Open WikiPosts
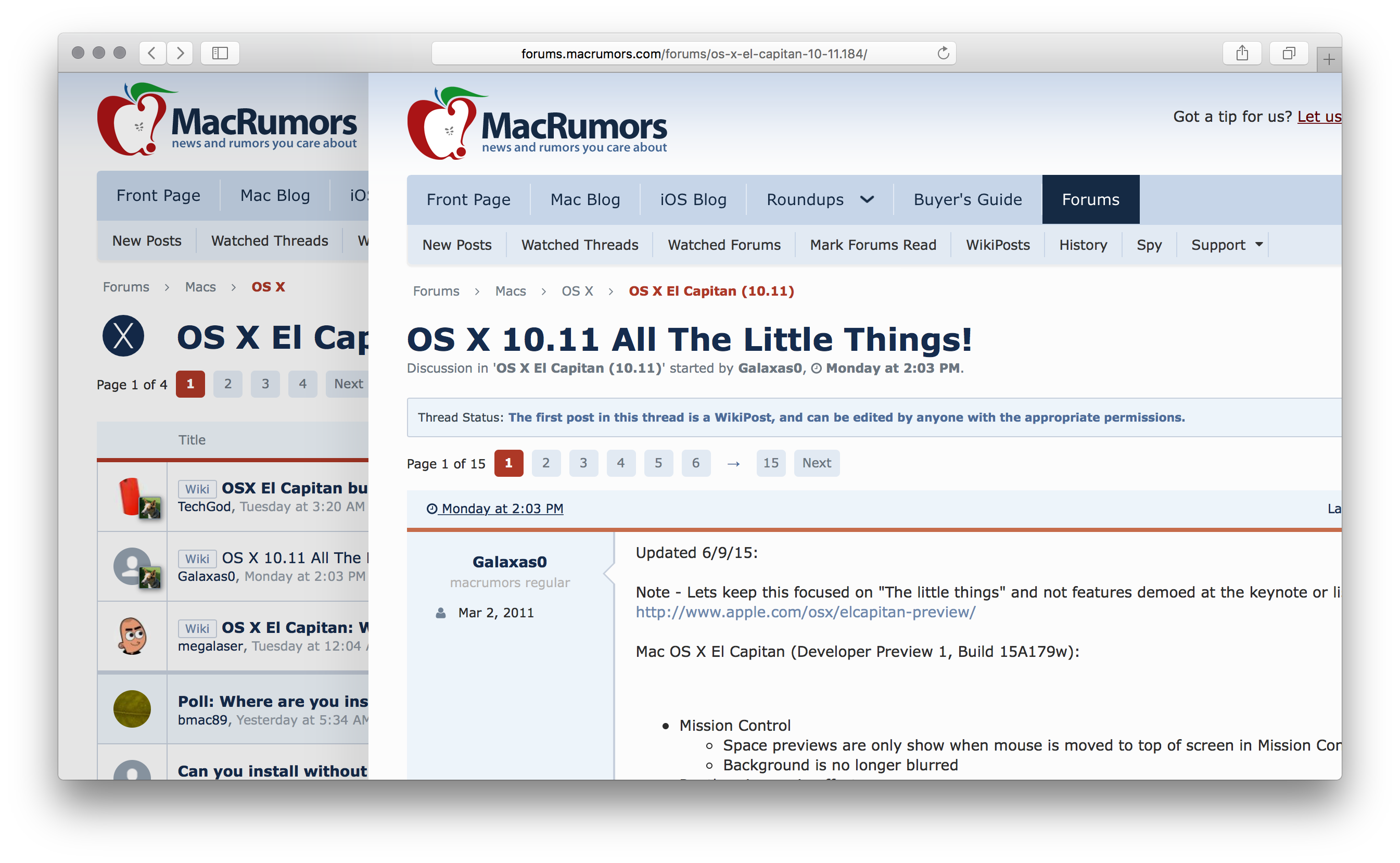 coord(998,245)
